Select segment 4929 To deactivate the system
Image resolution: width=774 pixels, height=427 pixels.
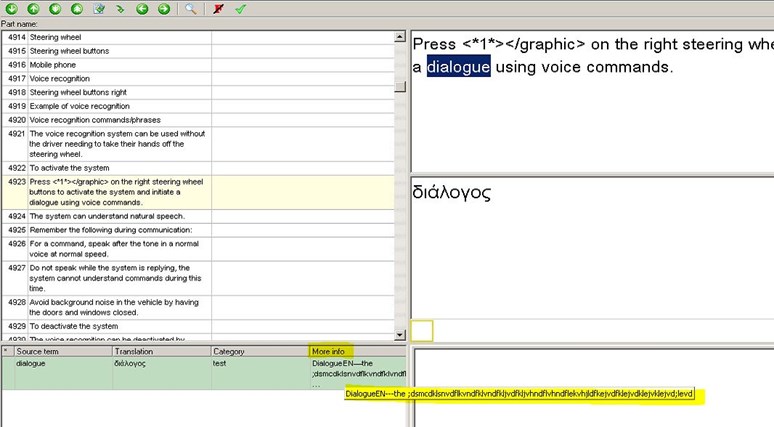[197, 326]
